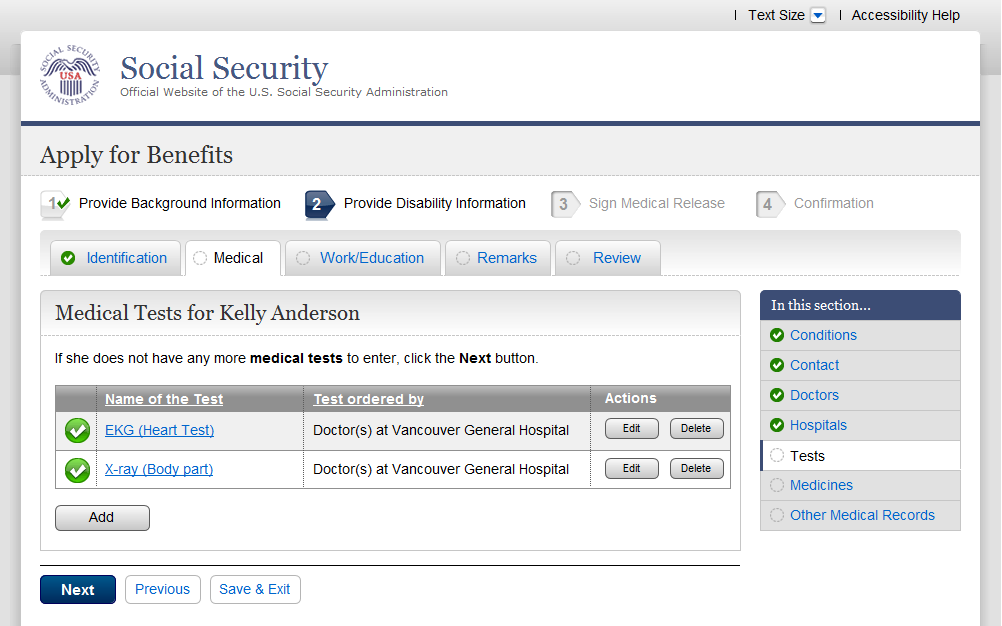Open Medicines in the section sidebar
Screen dimensions: 1002x626
coord(821,485)
